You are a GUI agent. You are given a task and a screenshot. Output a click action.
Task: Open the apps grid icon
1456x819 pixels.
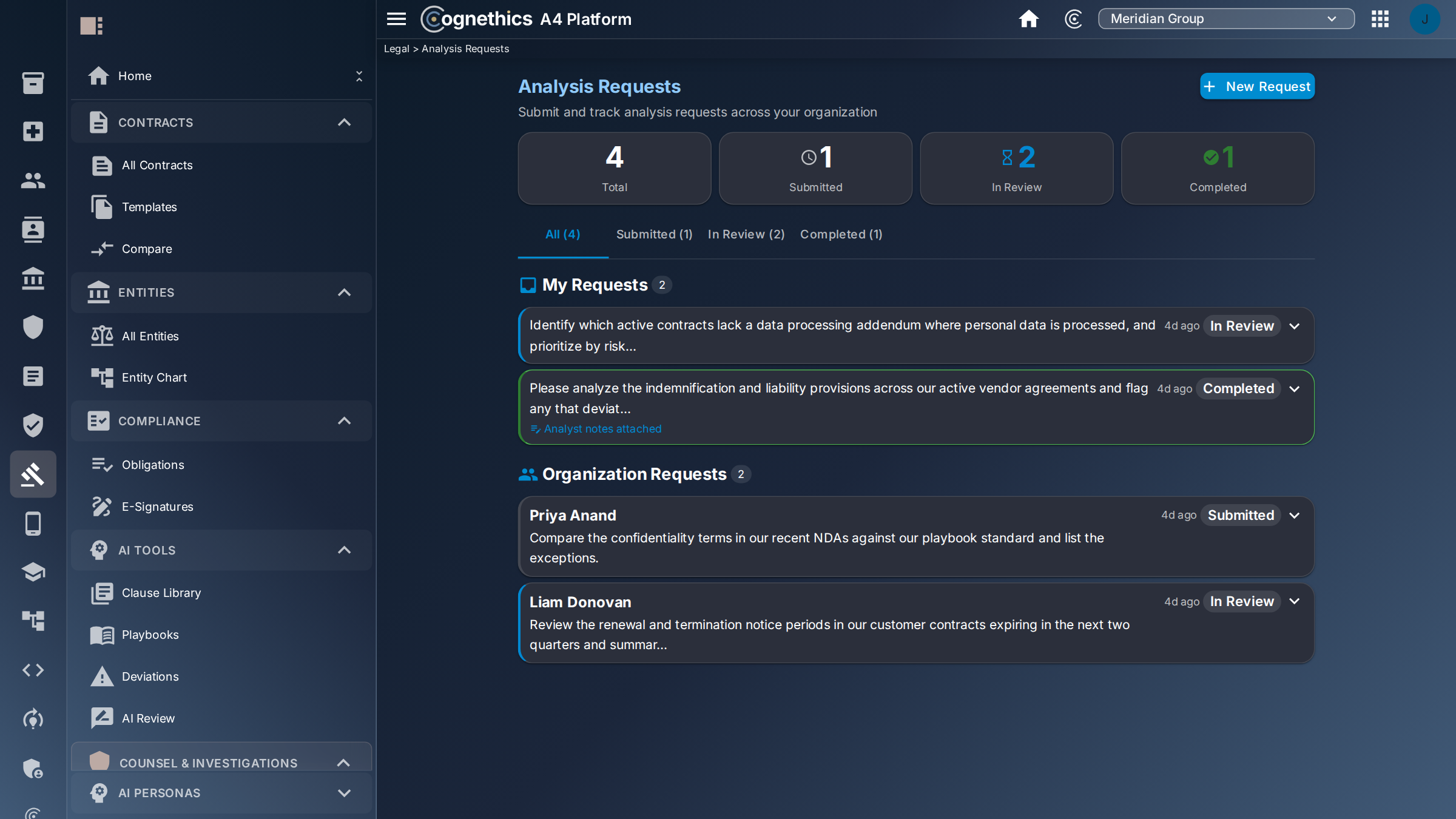click(x=1380, y=19)
